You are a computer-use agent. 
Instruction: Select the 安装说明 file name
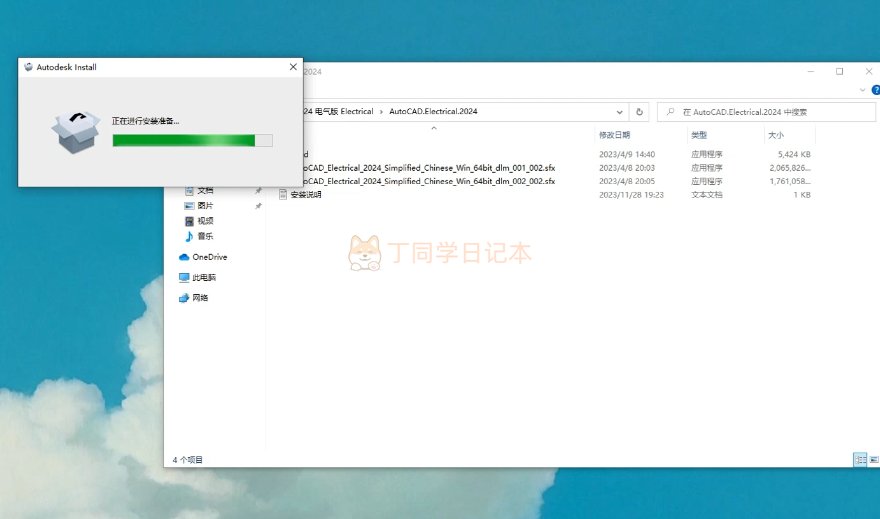click(306, 195)
